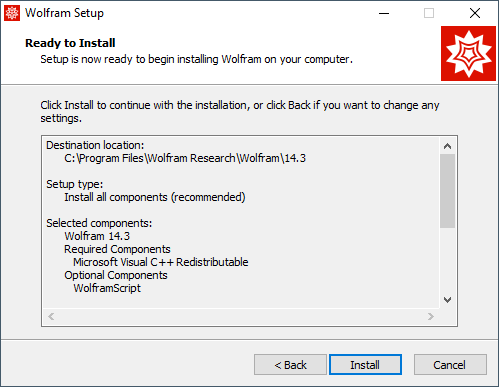Click the Install button
Screen dimensions: 499x387
365,365
